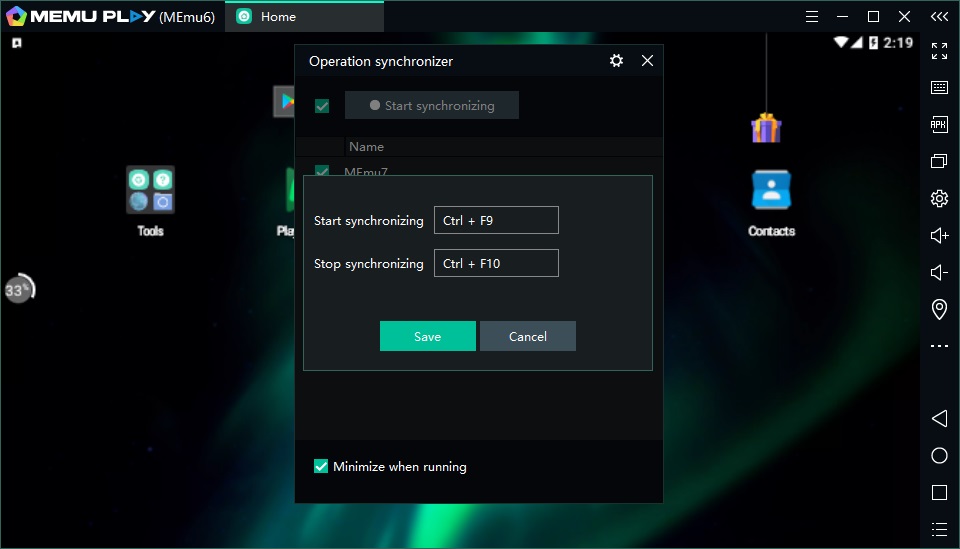Open the GPS location pin icon
This screenshot has width=960, height=549.
coord(939,309)
